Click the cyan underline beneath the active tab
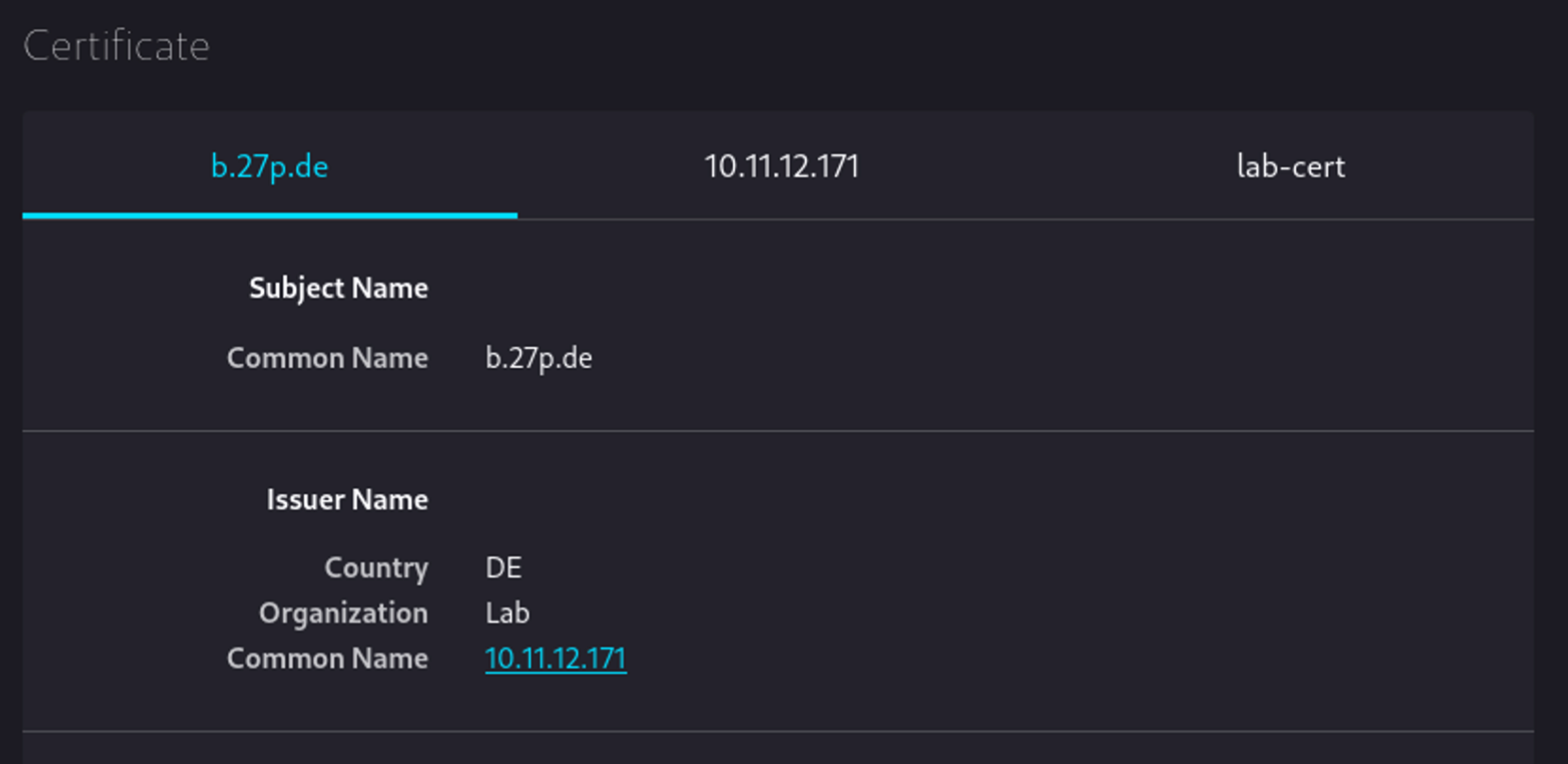The height and width of the screenshot is (764, 1568). click(x=269, y=215)
